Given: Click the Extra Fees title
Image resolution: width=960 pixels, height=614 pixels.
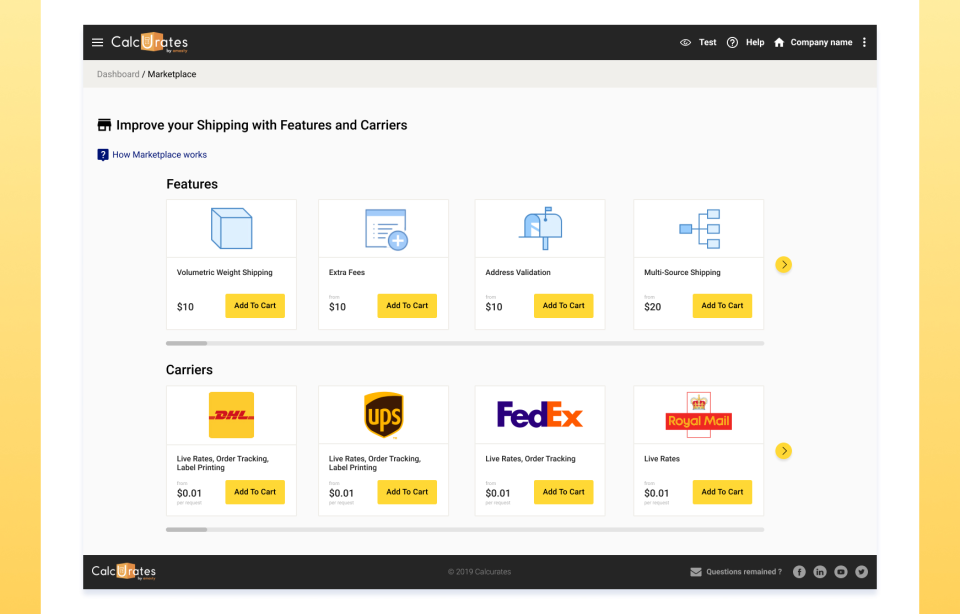Looking at the screenshot, I should [x=347, y=272].
